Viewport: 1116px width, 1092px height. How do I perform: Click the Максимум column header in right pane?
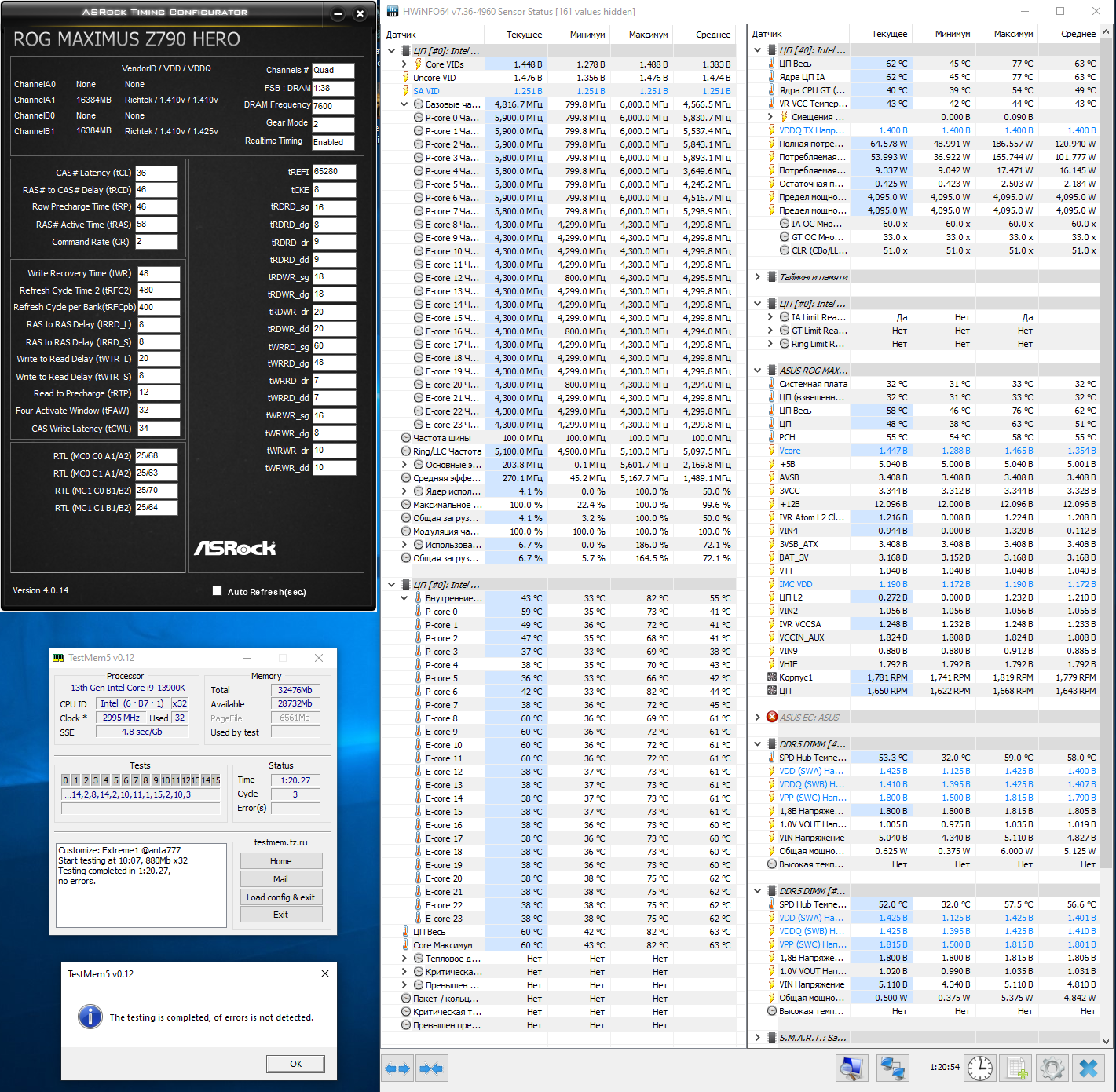point(1006,35)
